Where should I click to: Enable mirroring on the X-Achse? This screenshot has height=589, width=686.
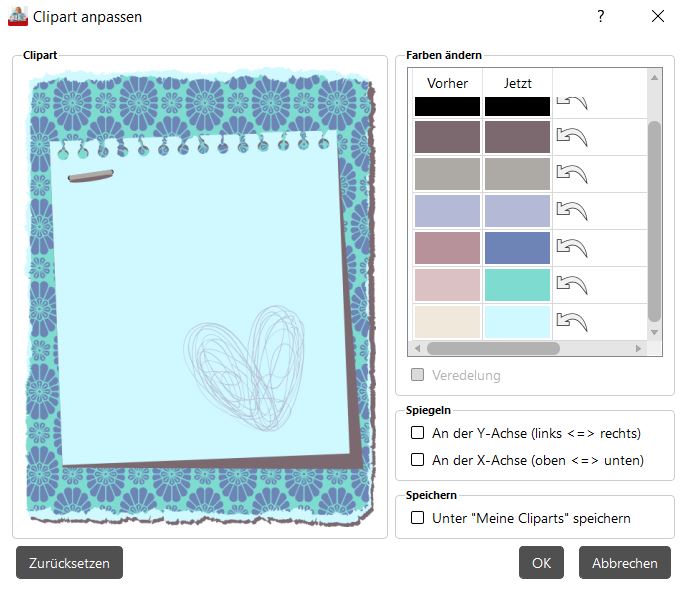tap(418, 460)
